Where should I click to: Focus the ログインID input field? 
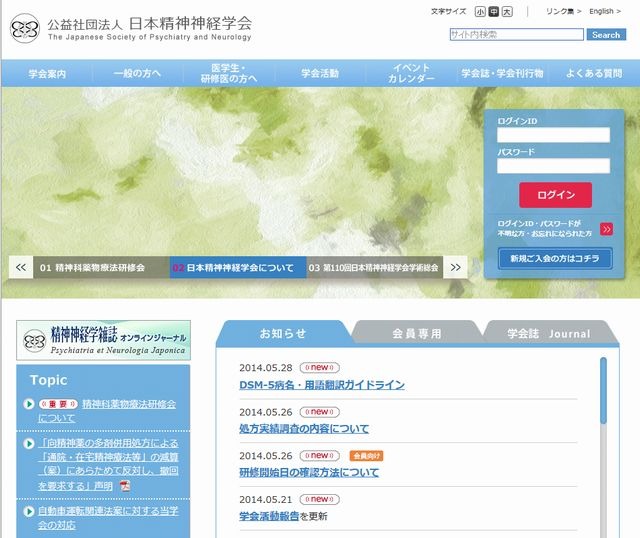click(x=553, y=135)
